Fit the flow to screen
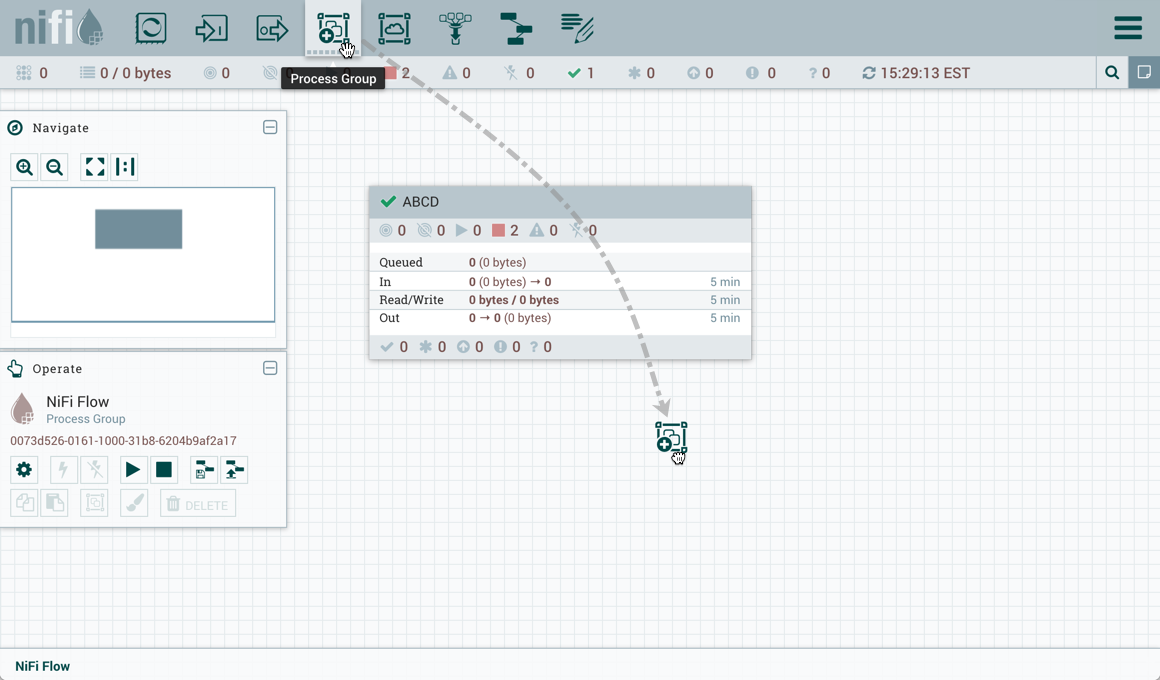 (95, 167)
